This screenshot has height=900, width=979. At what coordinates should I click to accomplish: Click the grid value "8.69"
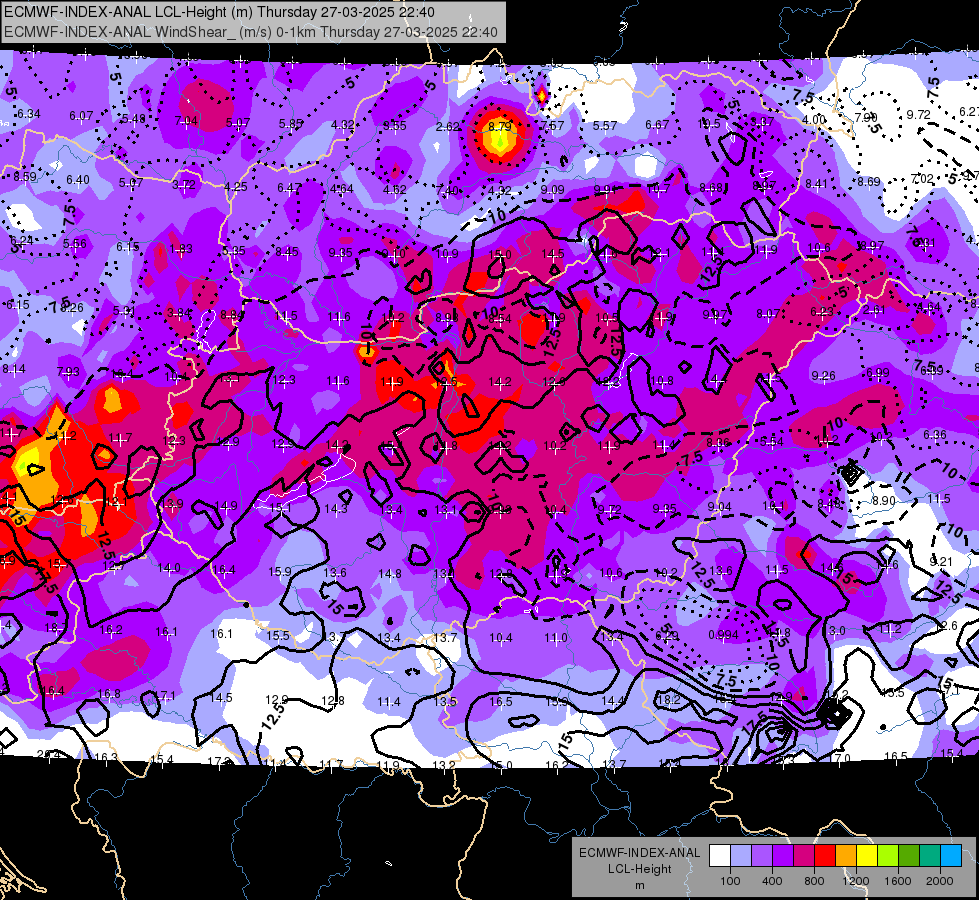click(868, 182)
